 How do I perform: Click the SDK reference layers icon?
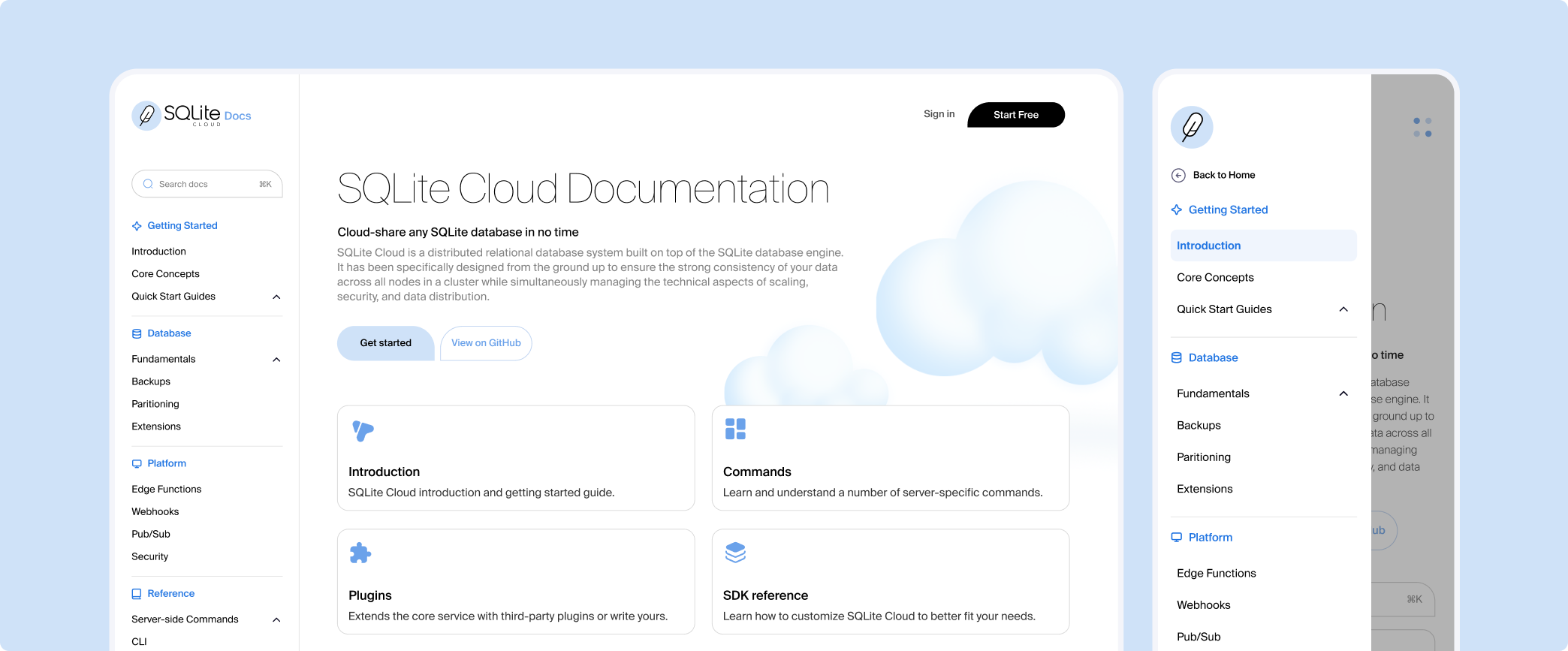(x=735, y=553)
